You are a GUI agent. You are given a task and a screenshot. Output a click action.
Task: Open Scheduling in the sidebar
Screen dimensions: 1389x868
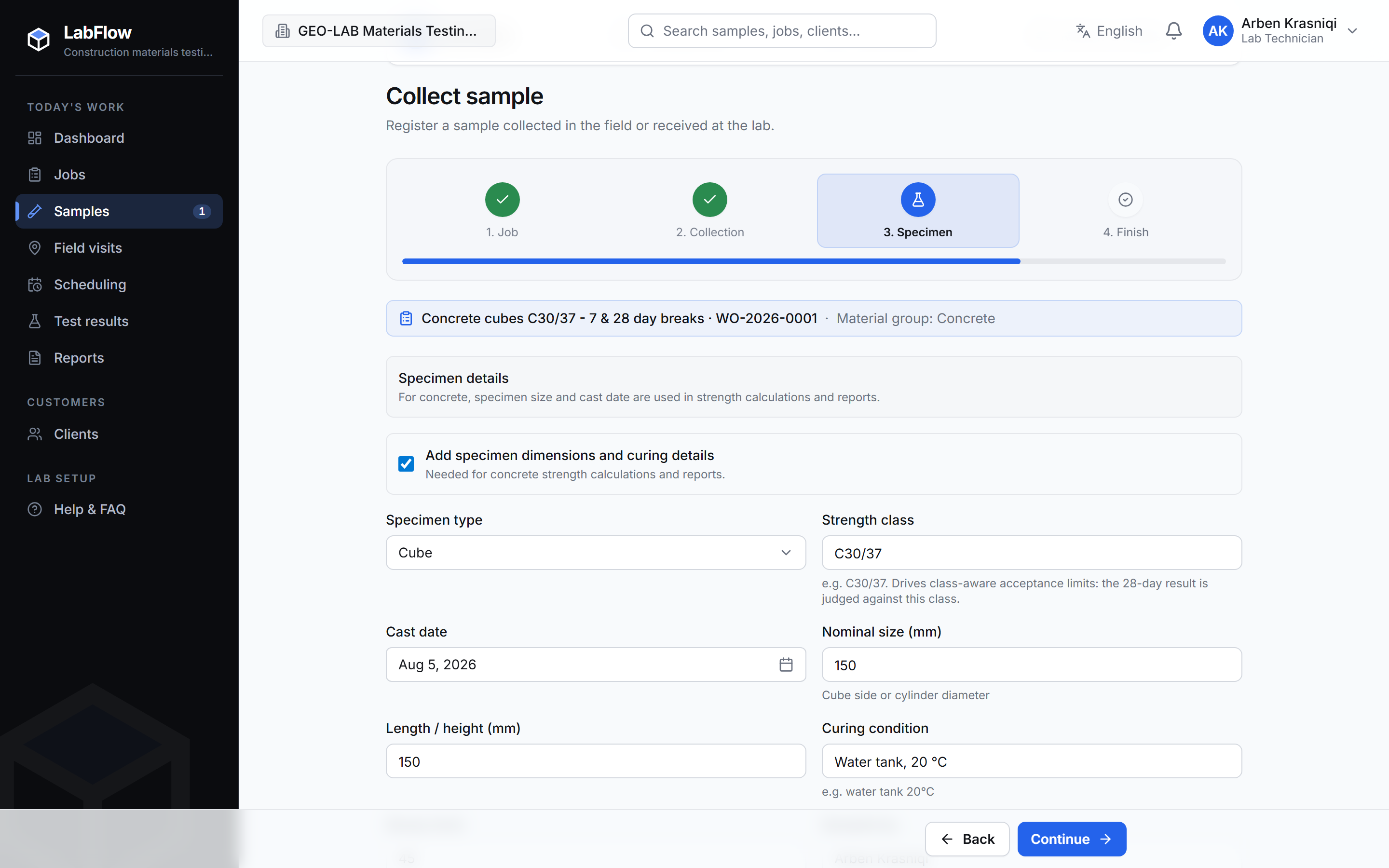click(119, 285)
